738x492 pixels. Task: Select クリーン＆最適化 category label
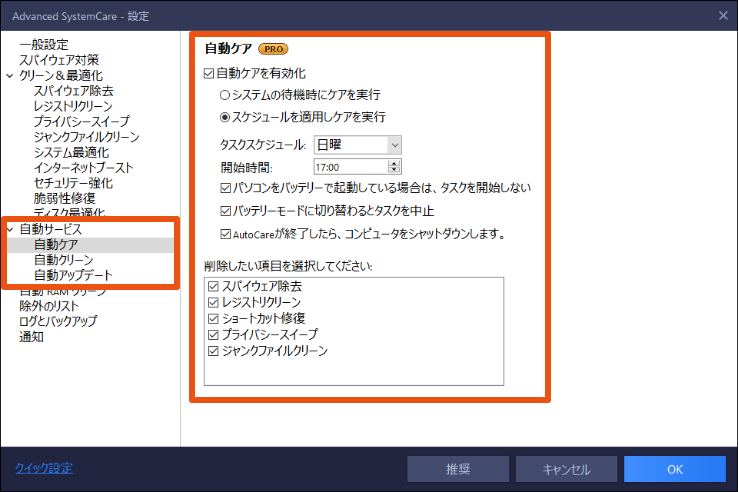click(x=61, y=76)
